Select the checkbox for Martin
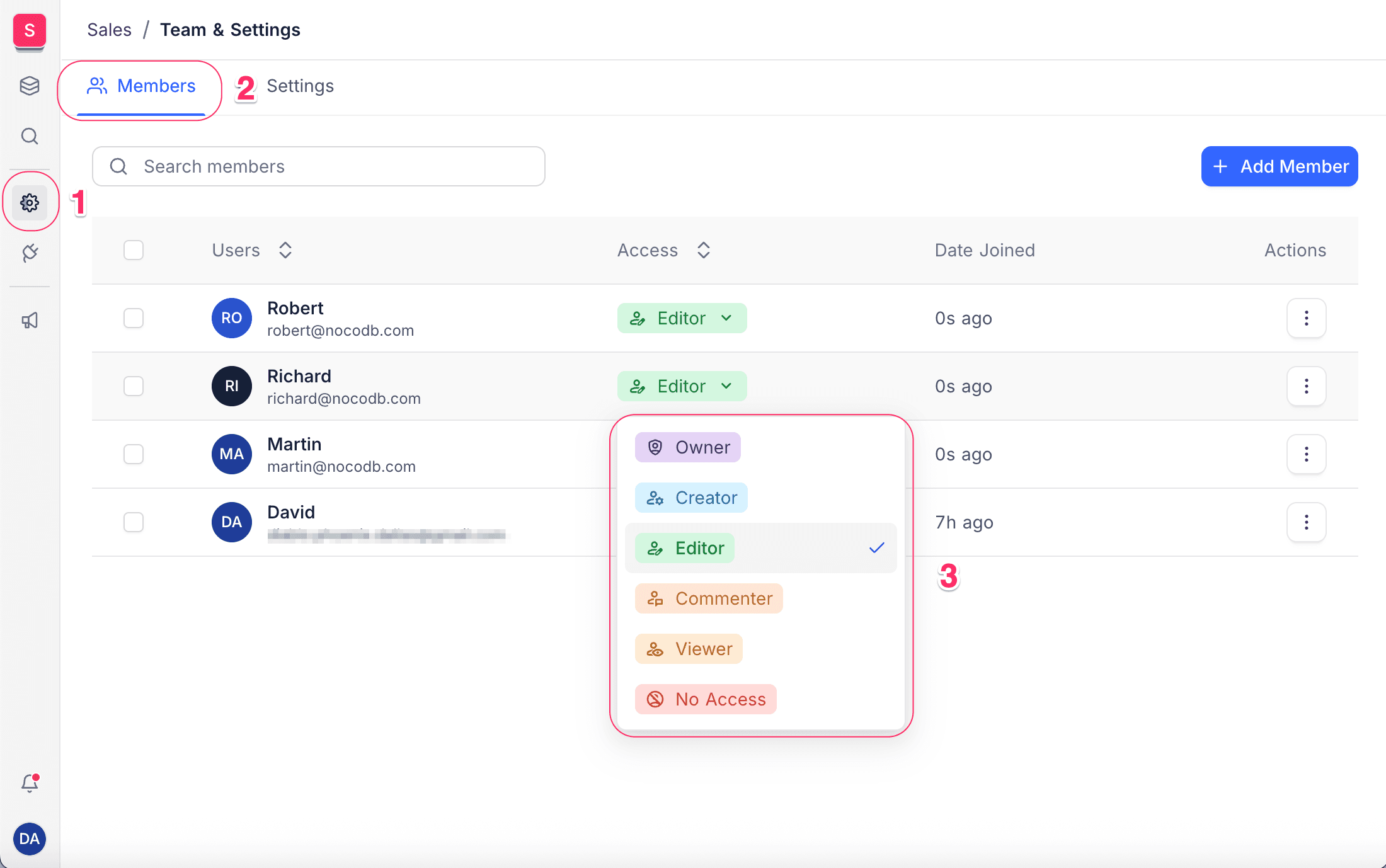The width and height of the screenshot is (1386, 868). (134, 454)
